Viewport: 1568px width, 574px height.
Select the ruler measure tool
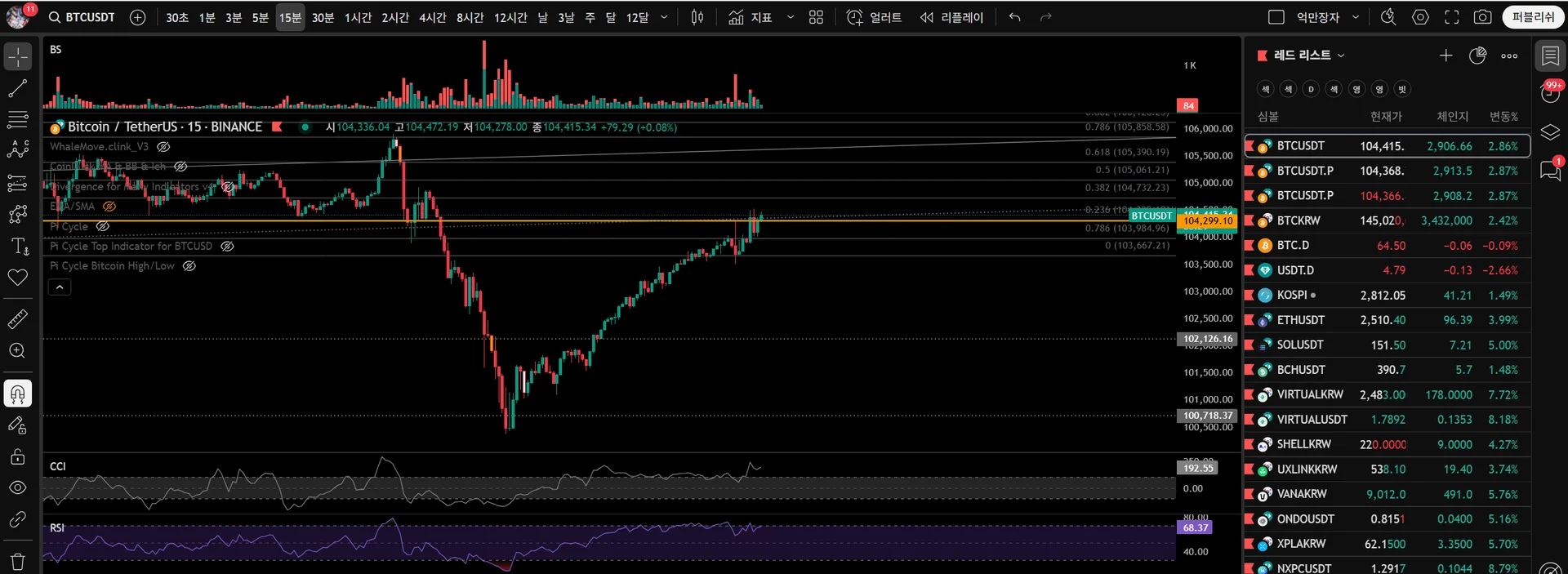click(17, 319)
